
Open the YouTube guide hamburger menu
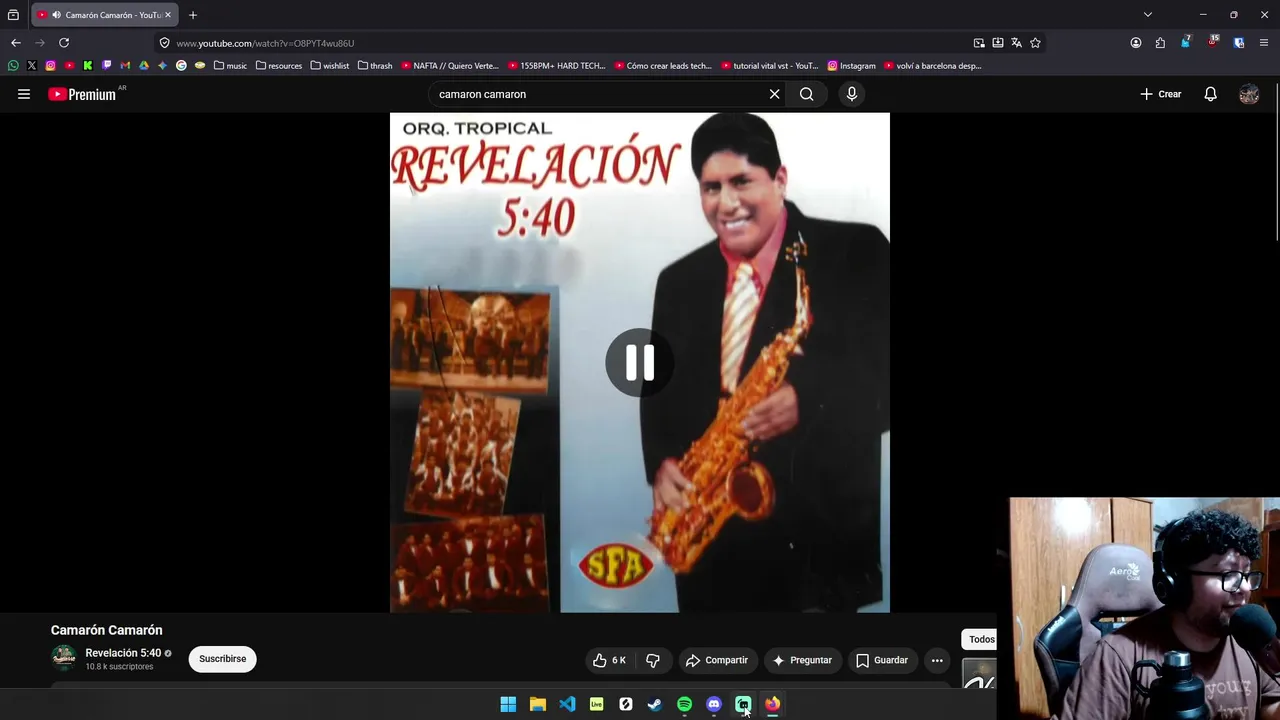pyautogui.click(x=24, y=94)
